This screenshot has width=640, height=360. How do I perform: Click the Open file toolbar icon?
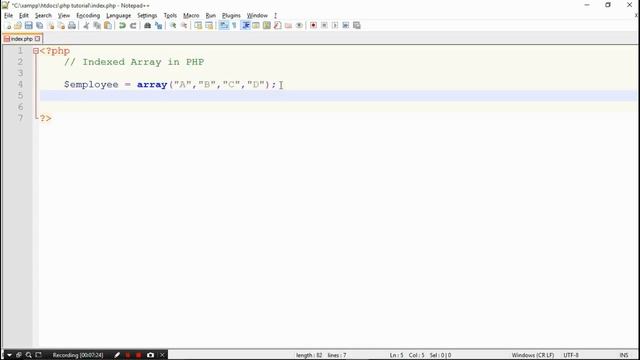(x=18, y=25)
